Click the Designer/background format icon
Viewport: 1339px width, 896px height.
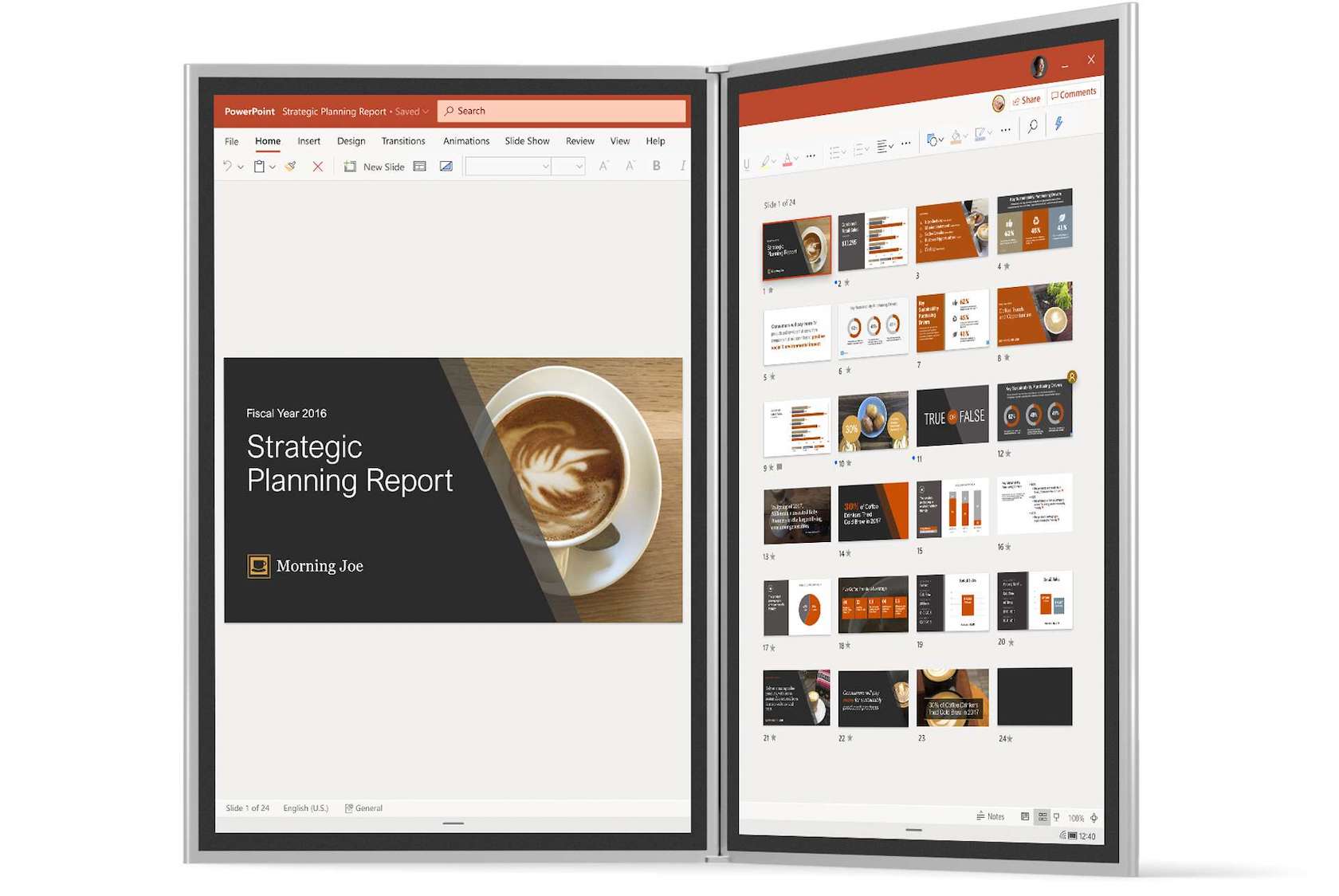[x=446, y=167]
